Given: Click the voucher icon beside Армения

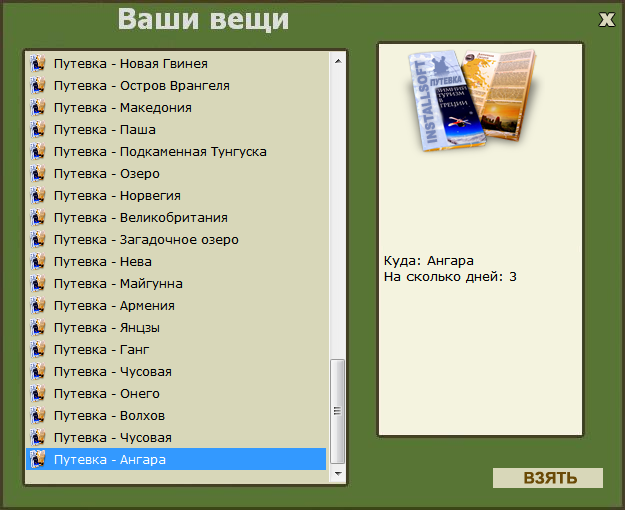Looking at the screenshot, I should click(37, 306).
